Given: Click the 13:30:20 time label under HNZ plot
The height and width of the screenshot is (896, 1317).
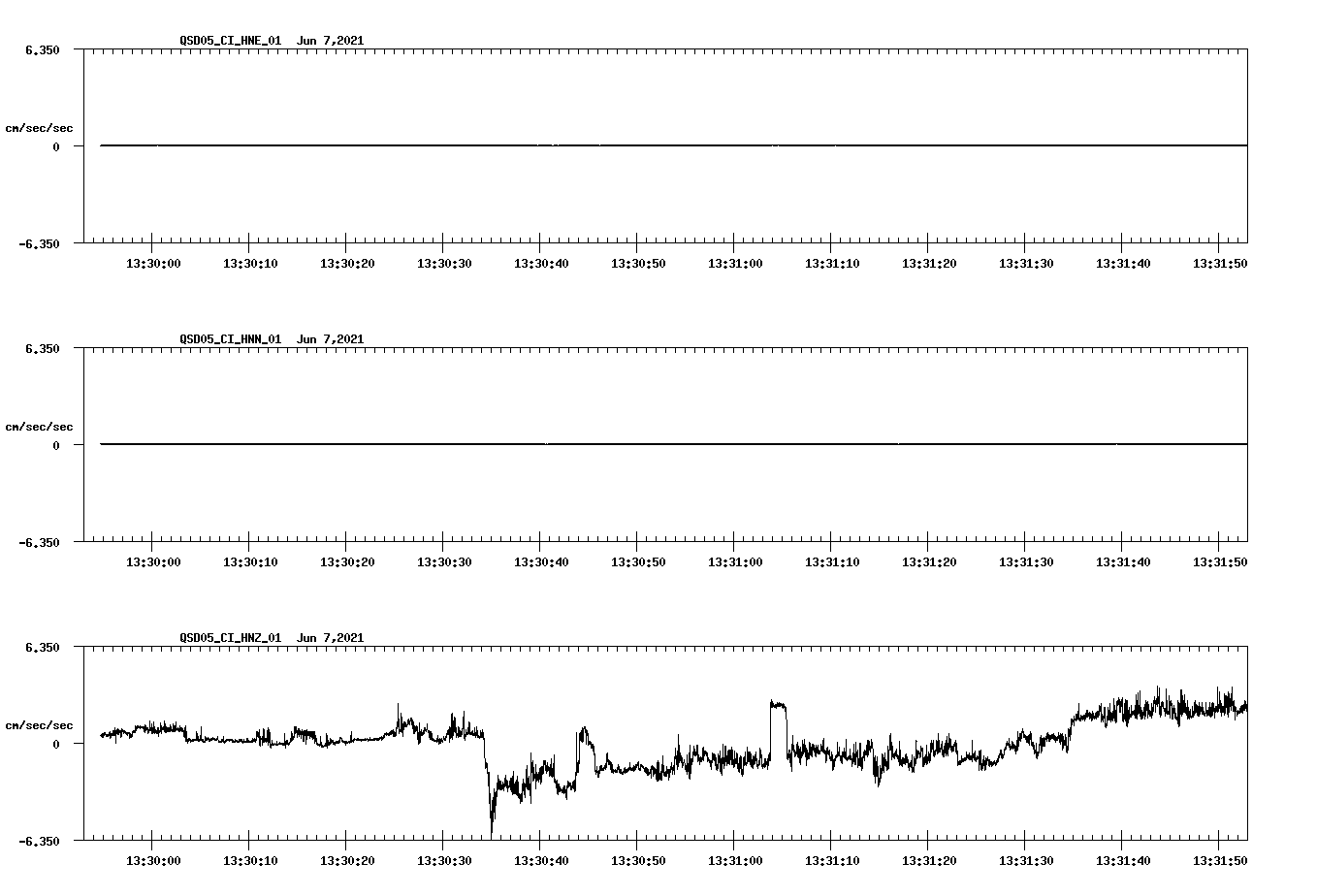Looking at the screenshot, I should pyautogui.click(x=347, y=861).
